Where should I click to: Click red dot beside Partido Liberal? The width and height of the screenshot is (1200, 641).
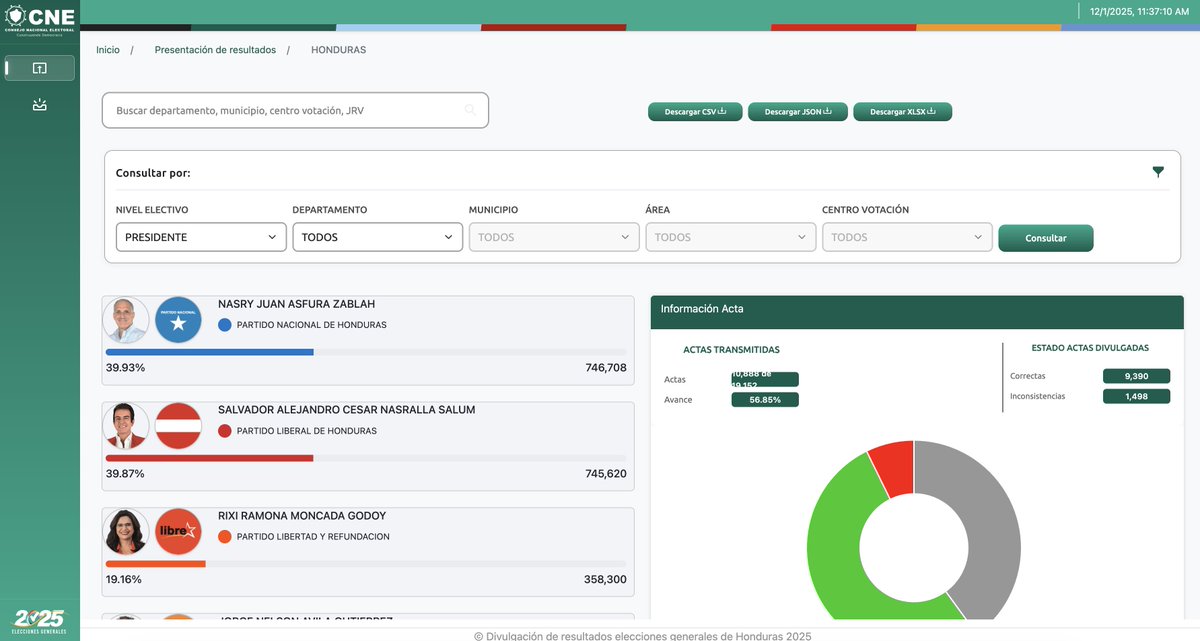tap(225, 431)
